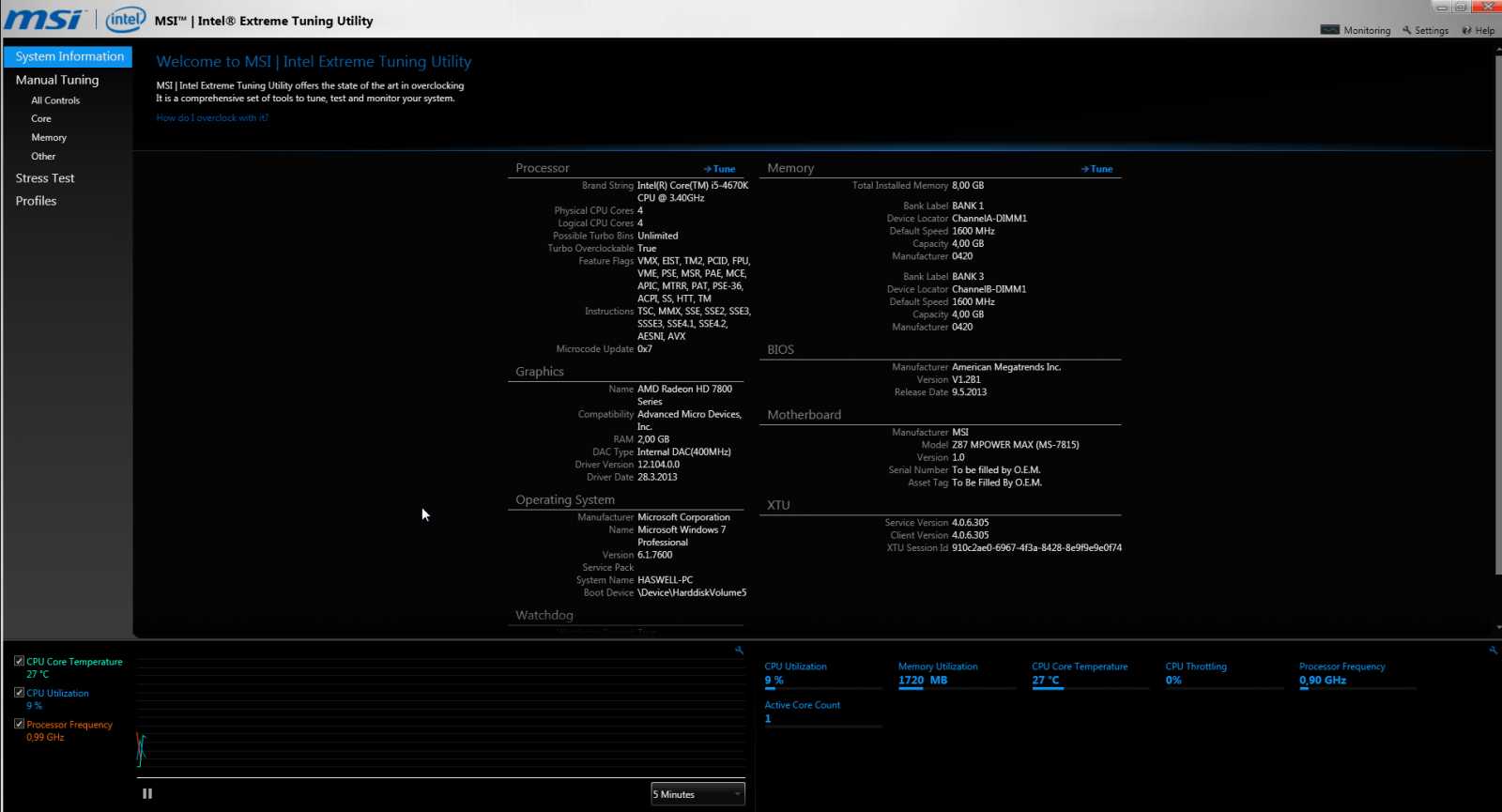Image resolution: width=1502 pixels, height=812 pixels.
Task: Click the 'BANK 3' bank label
Action: click(x=968, y=277)
